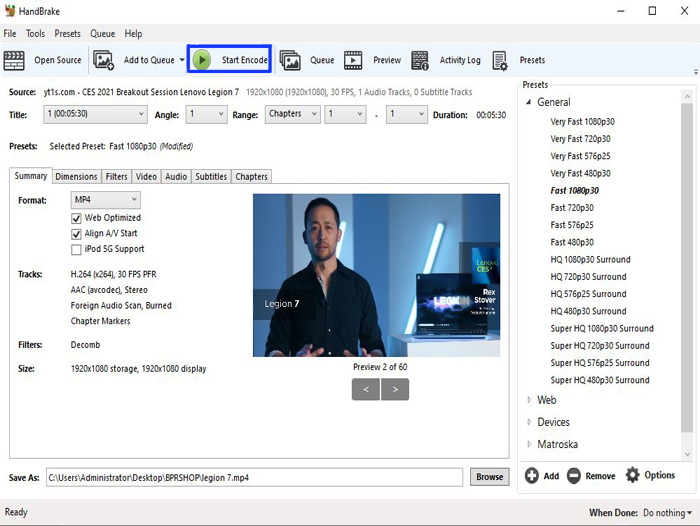Open the Title dropdown
700x526 pixels.
(x=96, y=114)
